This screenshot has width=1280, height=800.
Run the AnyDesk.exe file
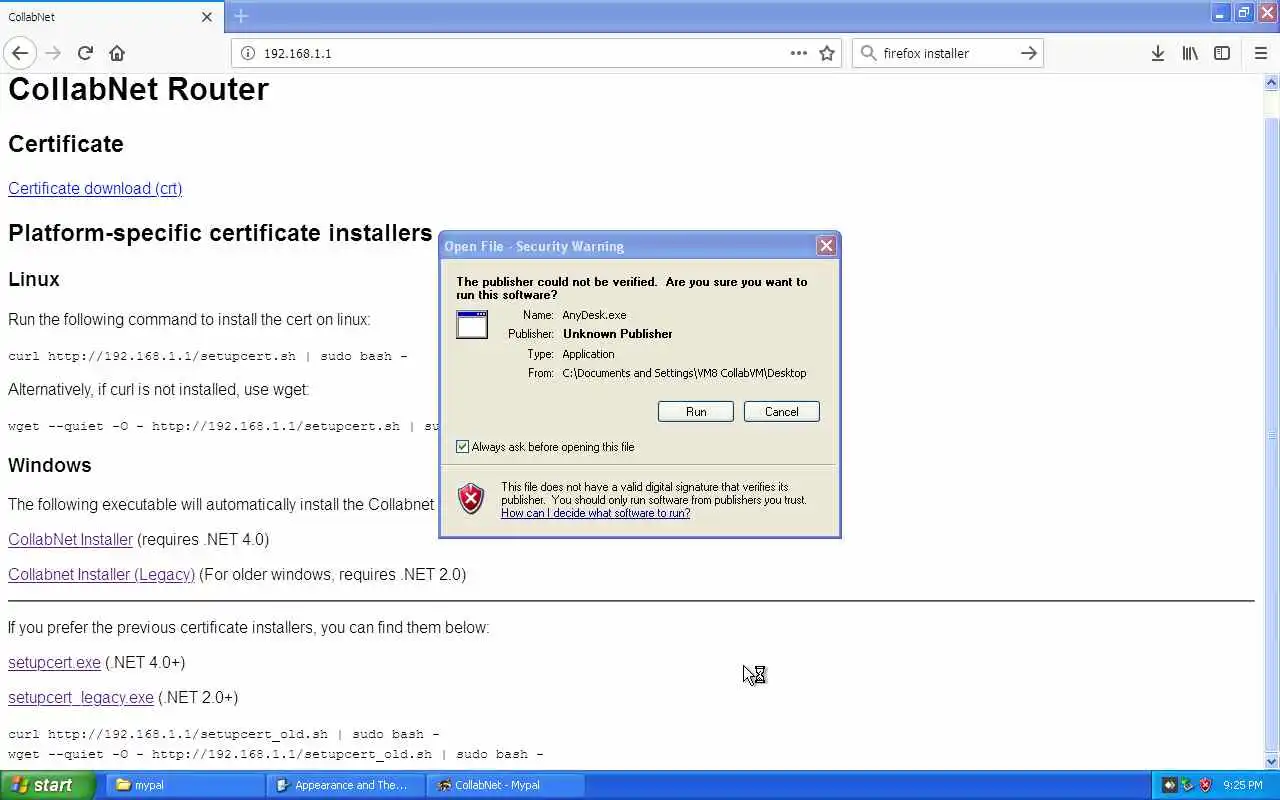(x=696, y=411)
